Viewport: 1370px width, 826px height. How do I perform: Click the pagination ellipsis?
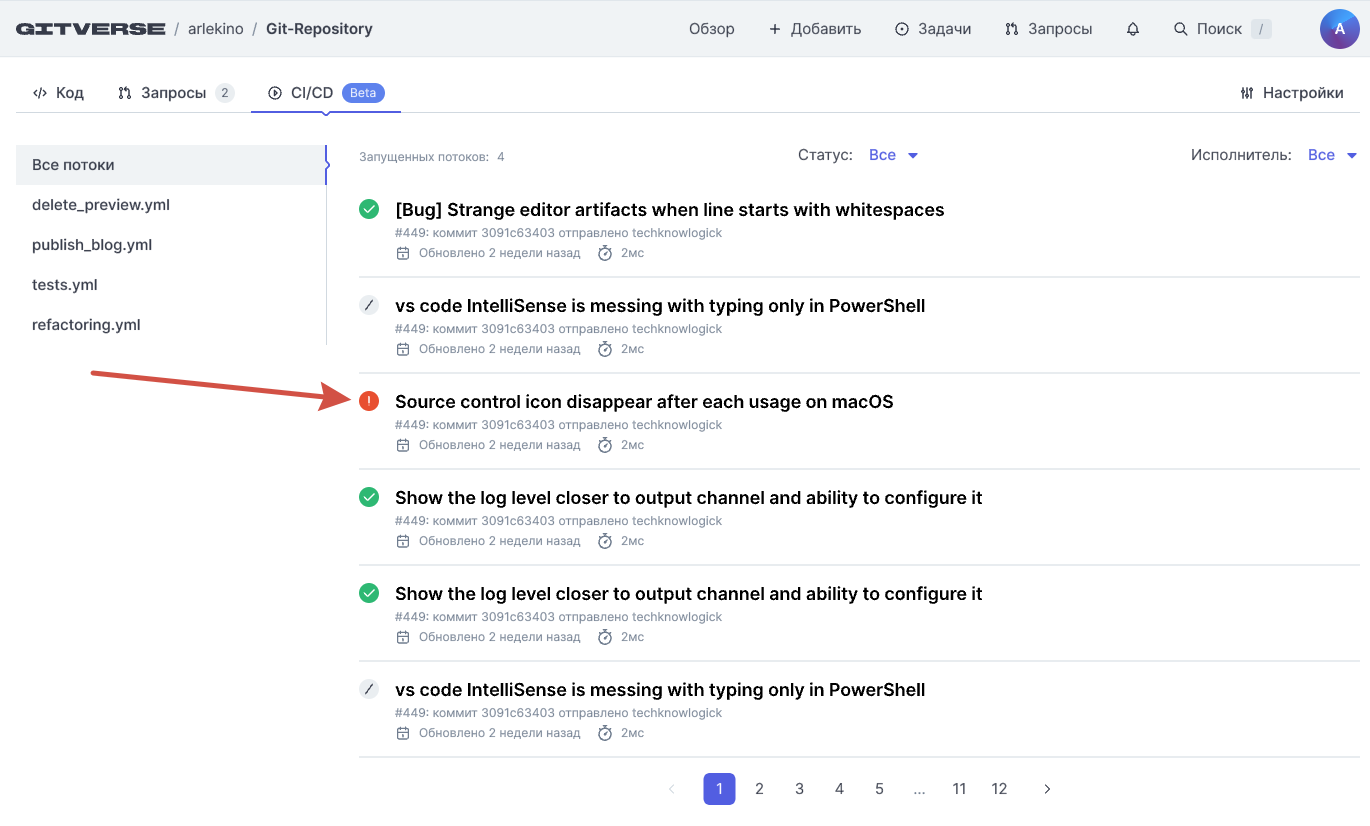(919, 789)
